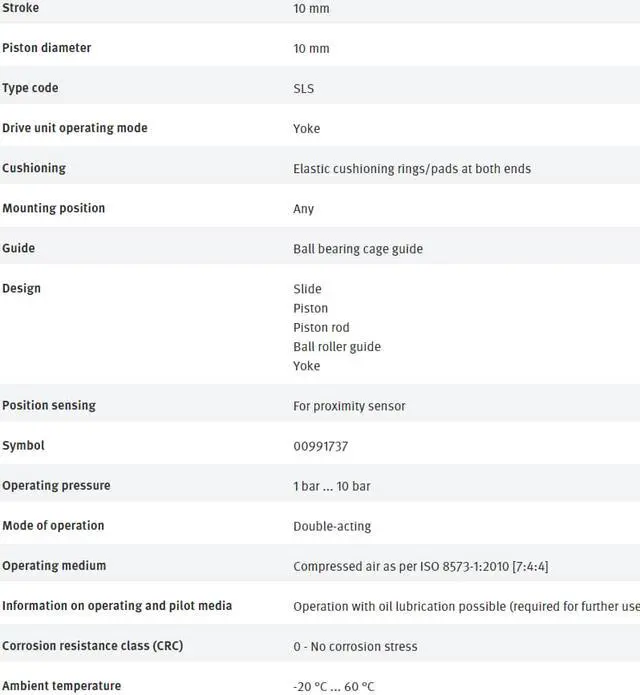Viewport: 640px width, 695px height.
Task: Click 'For proximity sensor' value
Action: pos(349,406)
